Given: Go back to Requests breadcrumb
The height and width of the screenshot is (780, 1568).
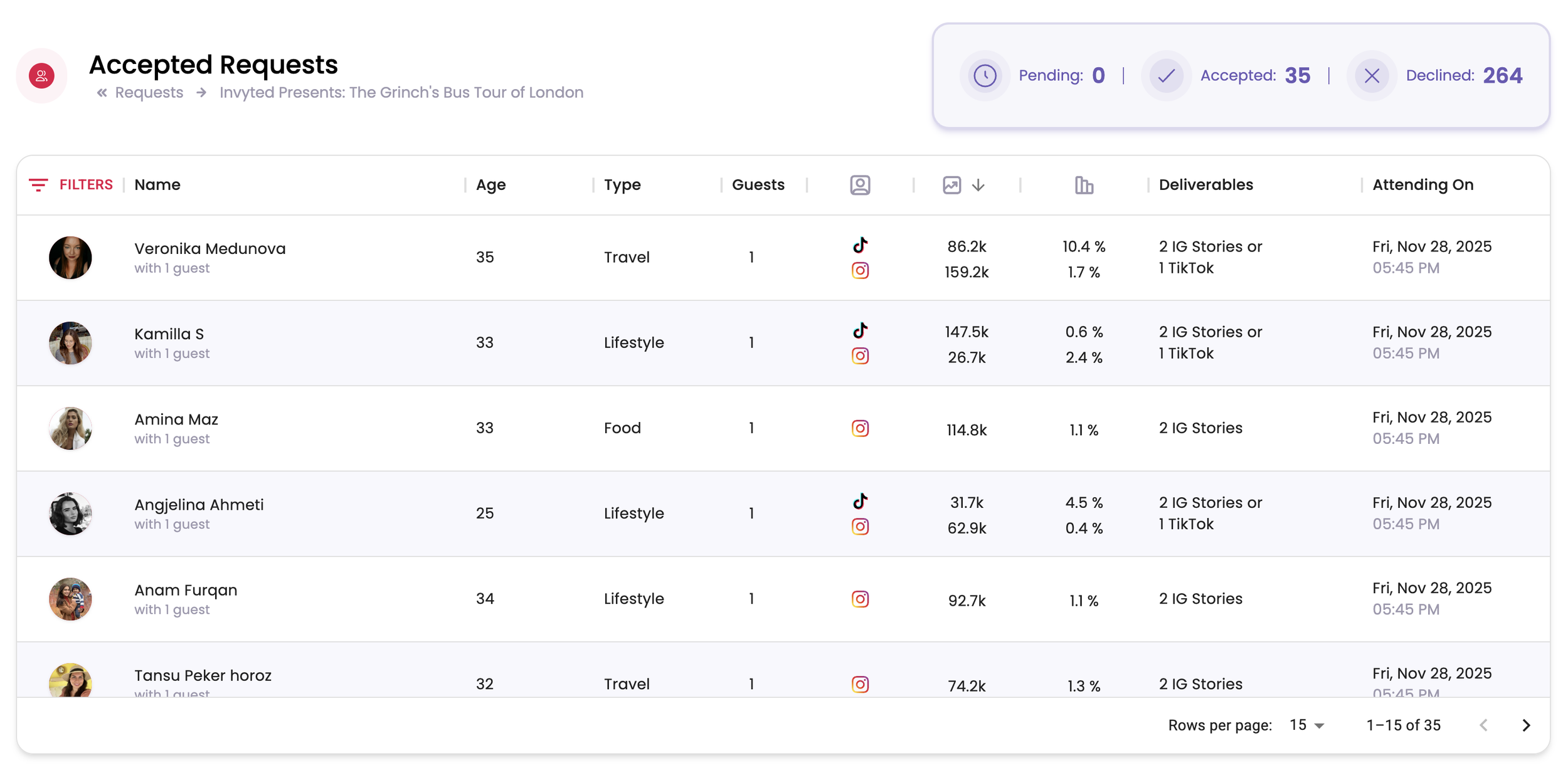Looking at the screenshot, I should (149, 93).
